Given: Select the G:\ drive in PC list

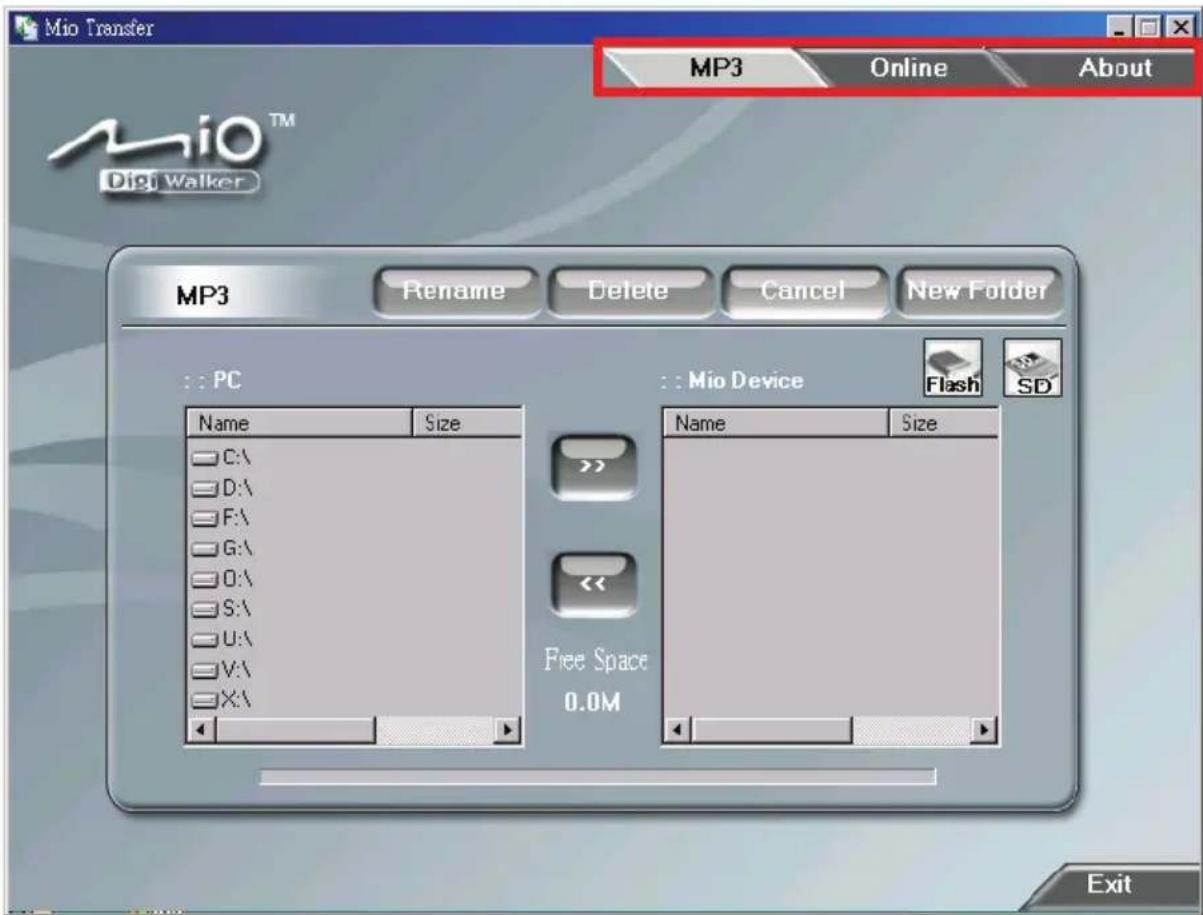Looking at the screenshot, I should [222, 548].
